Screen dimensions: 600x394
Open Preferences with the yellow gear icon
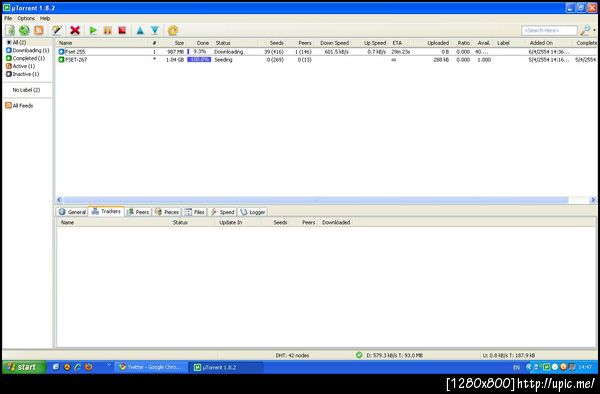173,30
